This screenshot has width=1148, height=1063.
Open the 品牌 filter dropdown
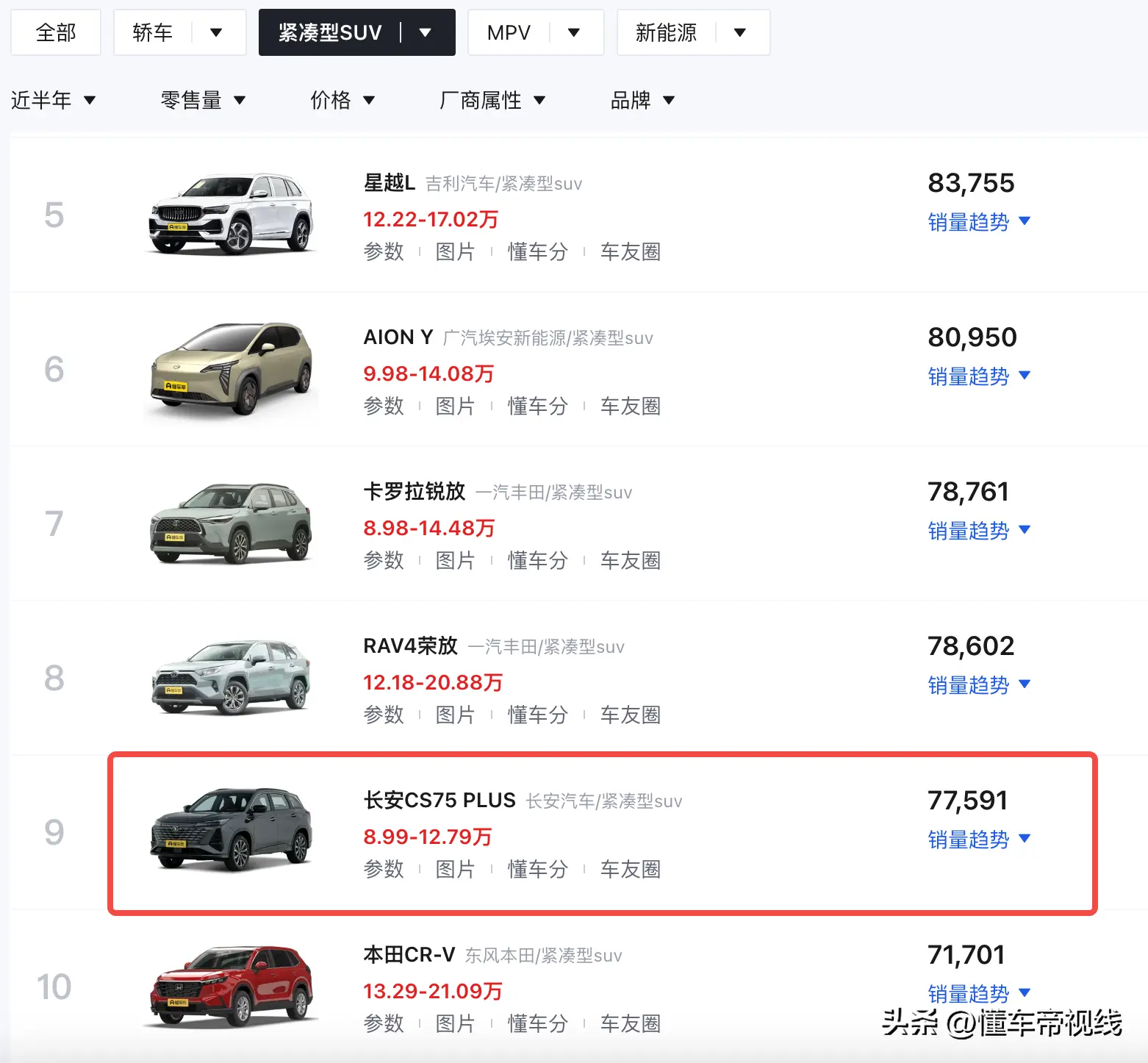[x=642, y=100]
